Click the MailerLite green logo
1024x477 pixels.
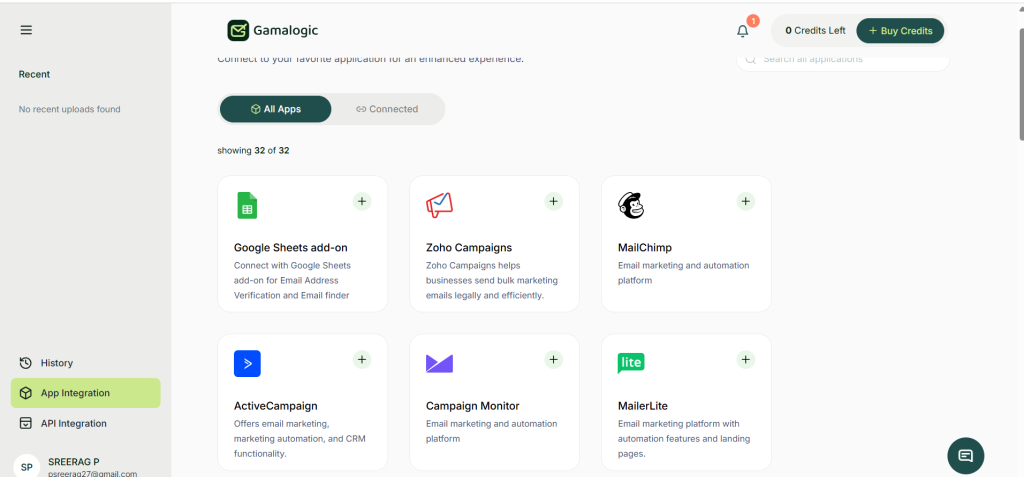(x=631, y=363)
